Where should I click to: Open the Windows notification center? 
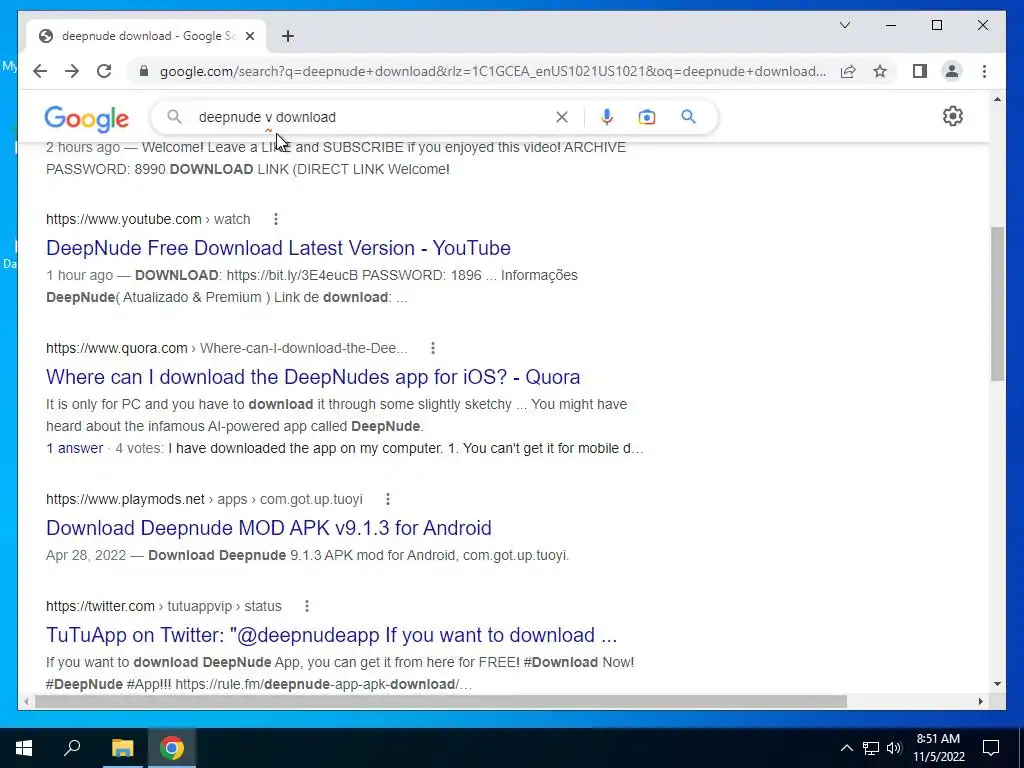(991, 748)
